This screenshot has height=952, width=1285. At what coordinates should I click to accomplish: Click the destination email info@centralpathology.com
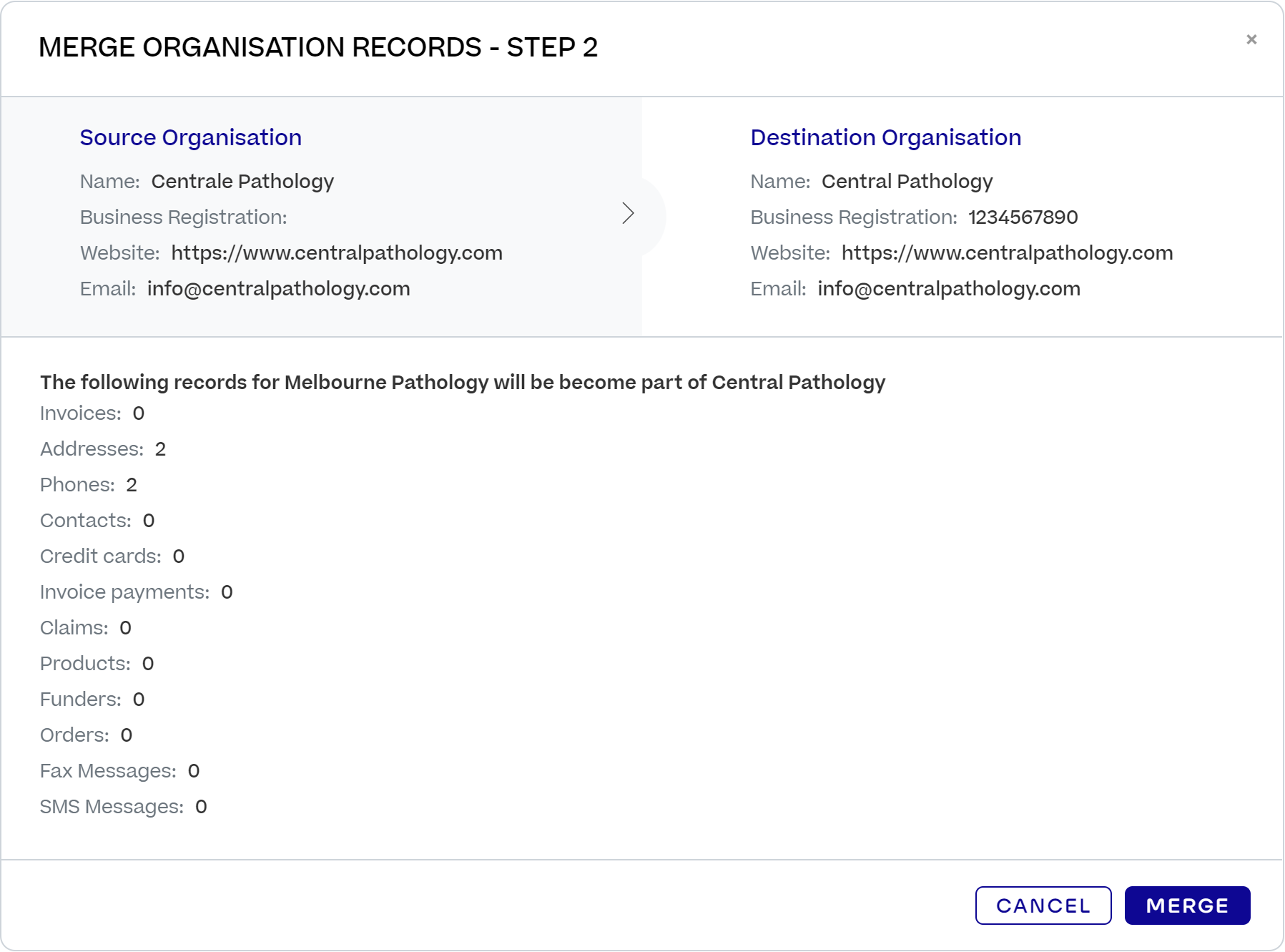tap(949, 288)
